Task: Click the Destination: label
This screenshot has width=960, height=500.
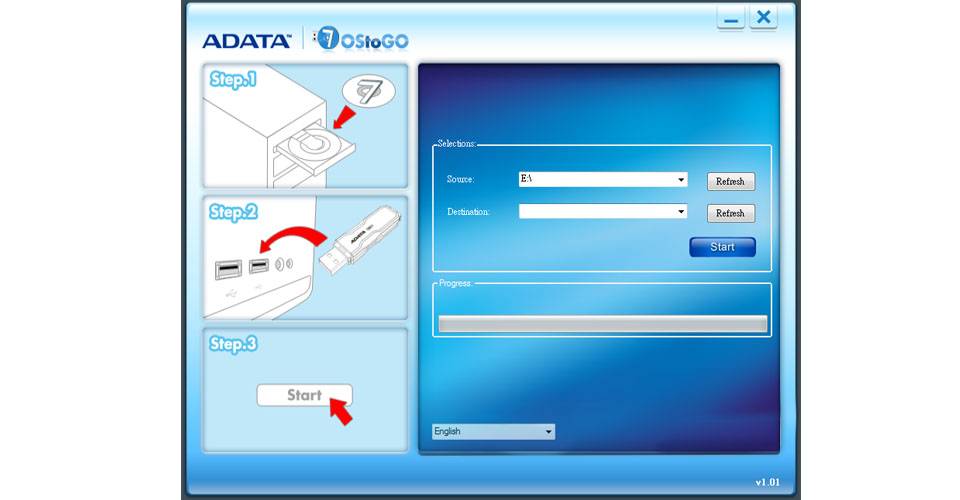Action: (x=468, y=212)
